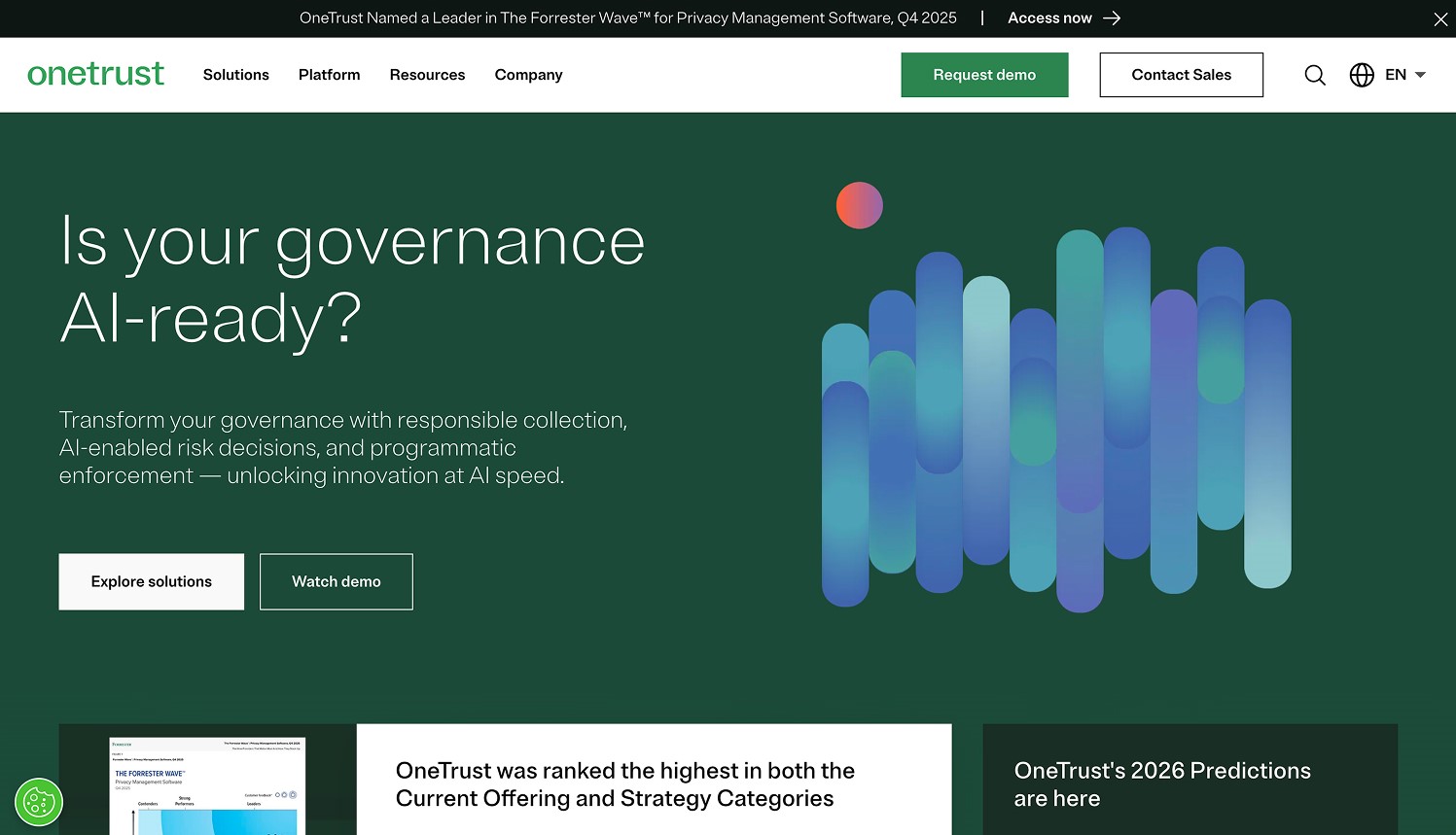Click the OneTrust logo
Image resolution: width=1456 pixels, height=835 pixels.
[x=95, y=74]
